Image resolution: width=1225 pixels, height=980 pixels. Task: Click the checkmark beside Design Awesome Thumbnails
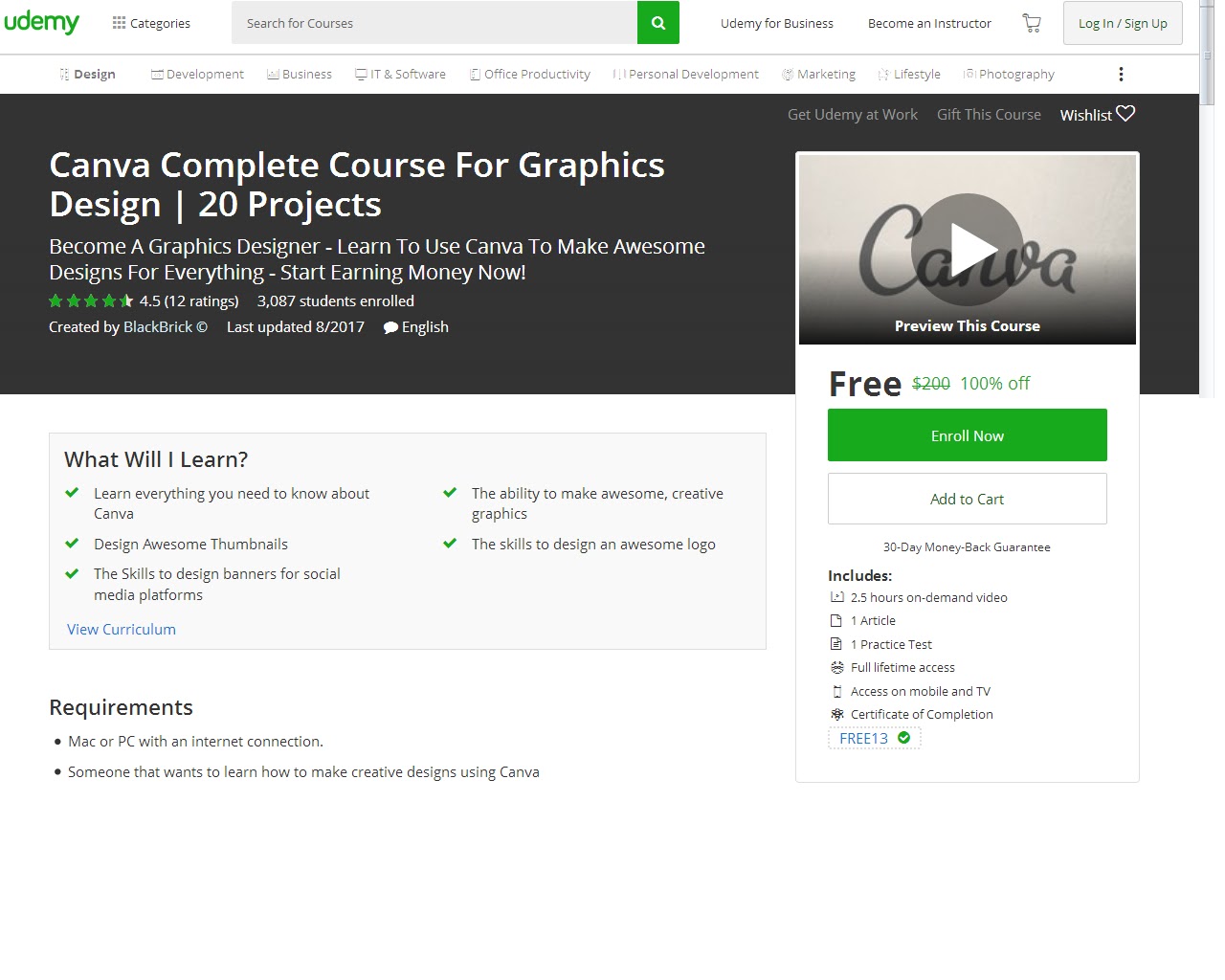[x=72, y=544]
